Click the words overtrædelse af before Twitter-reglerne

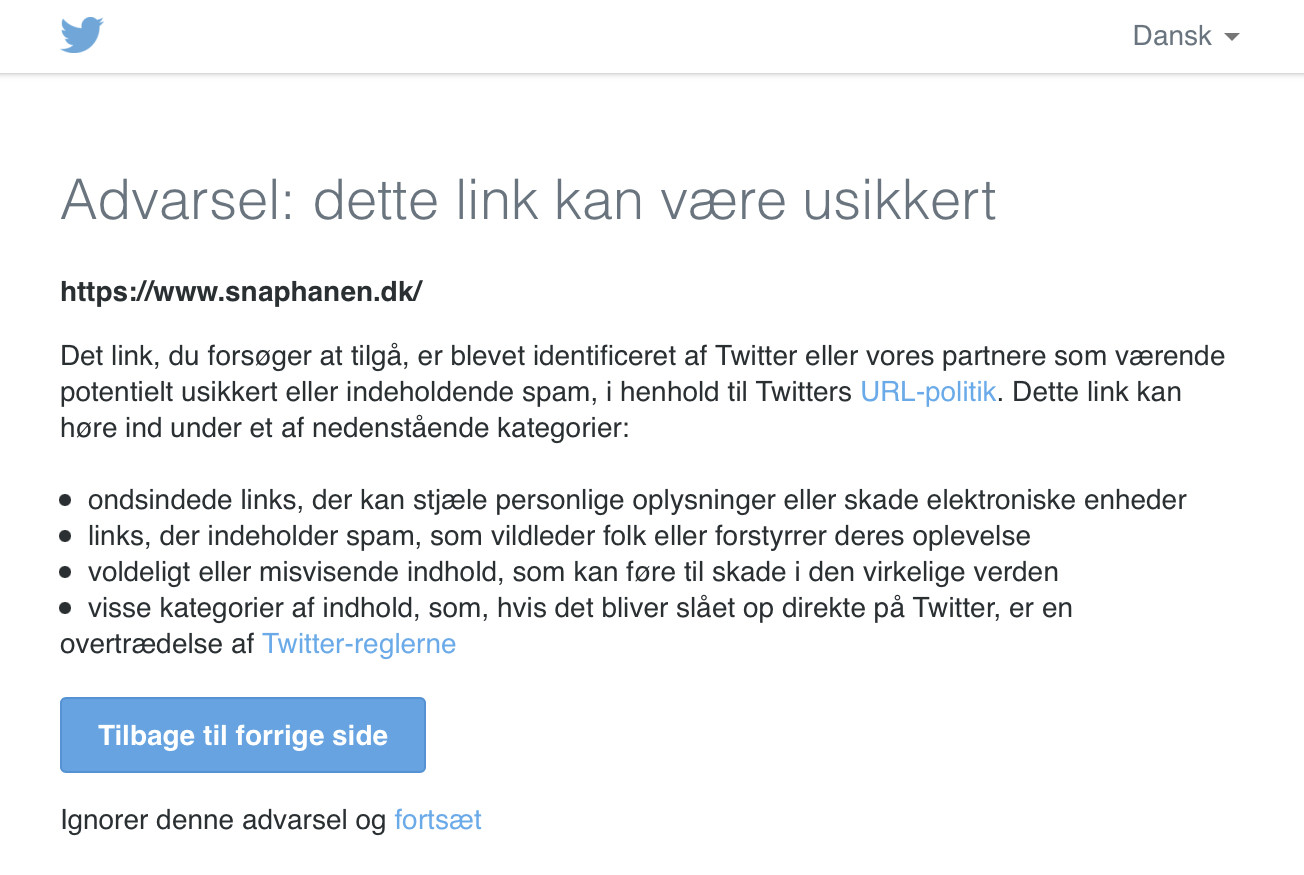pyautogui.click(x=157, y=643)
